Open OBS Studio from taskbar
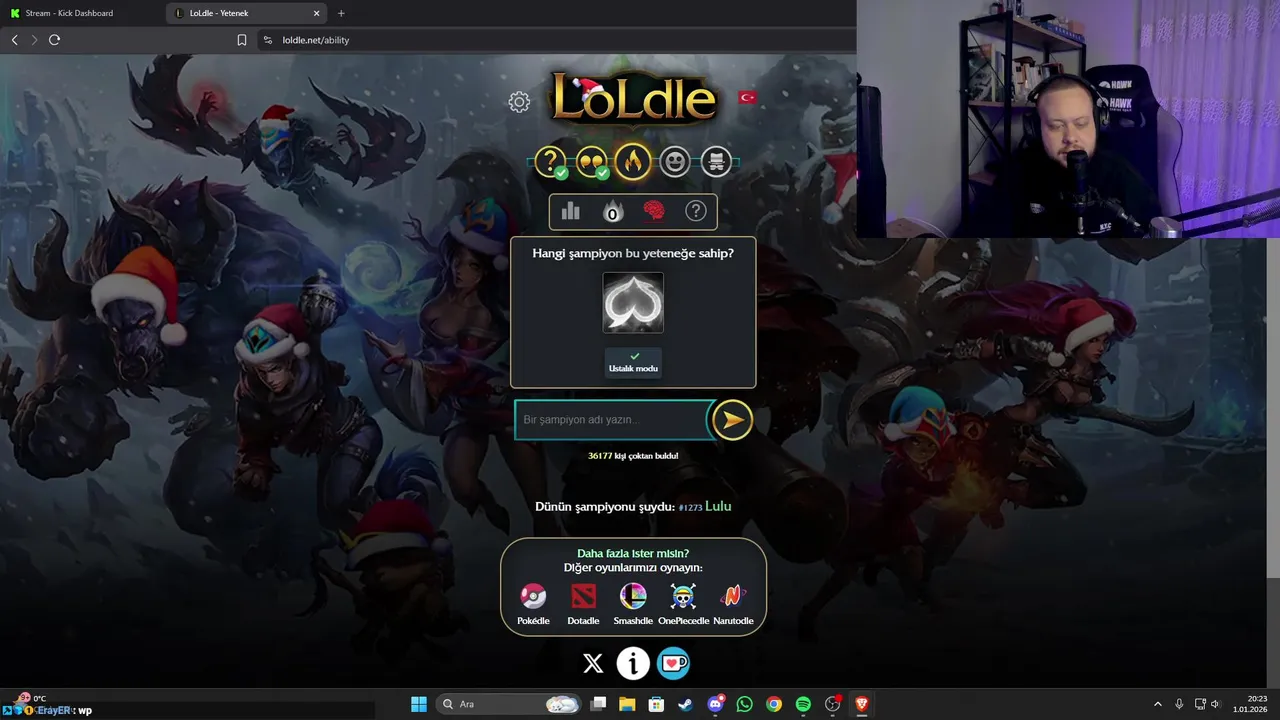Screen dimensions: 1280x720 coord(832,704)
